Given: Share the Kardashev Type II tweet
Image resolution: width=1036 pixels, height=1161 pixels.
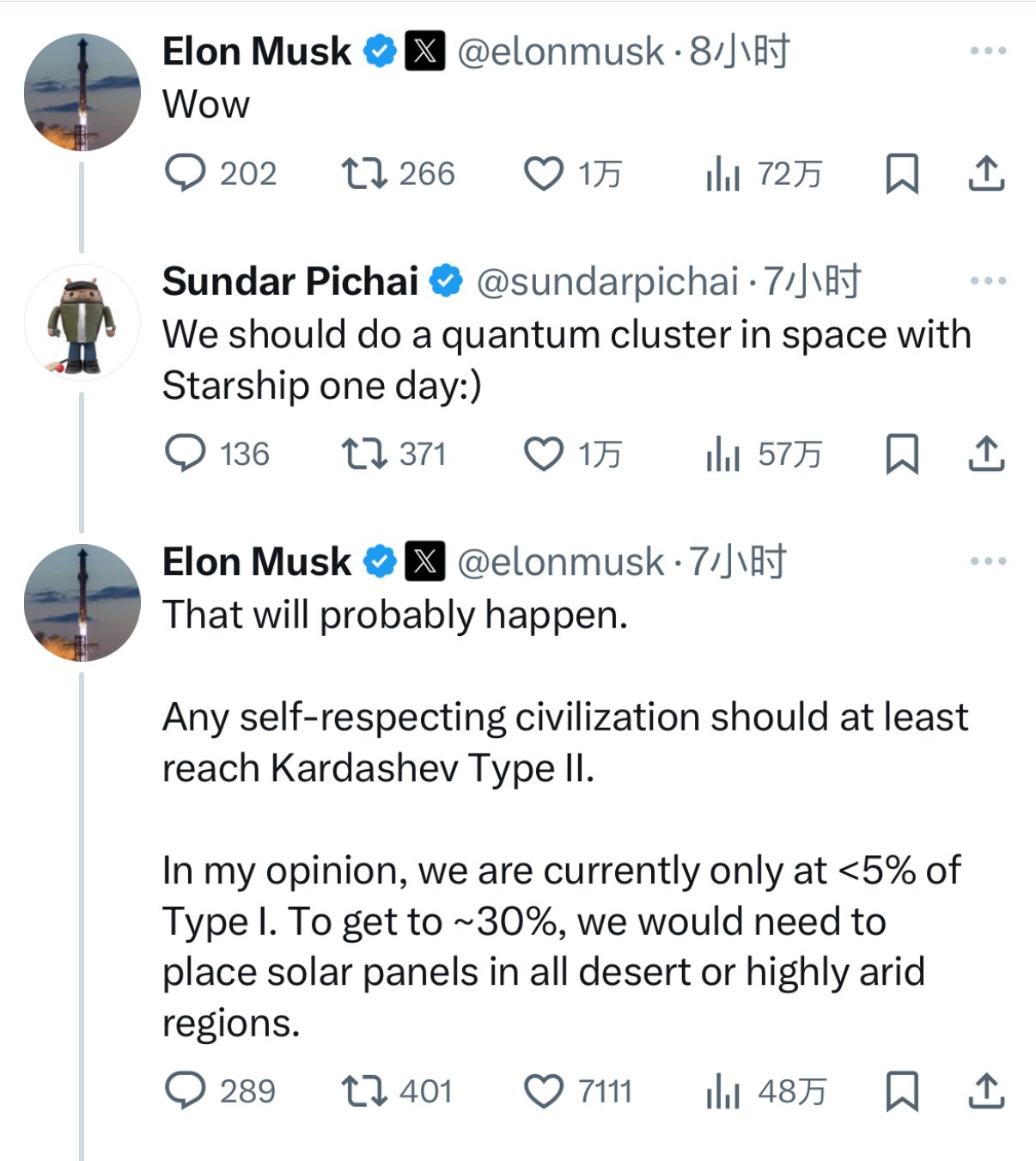Looking at the screenshot, I should point(986,1091).
